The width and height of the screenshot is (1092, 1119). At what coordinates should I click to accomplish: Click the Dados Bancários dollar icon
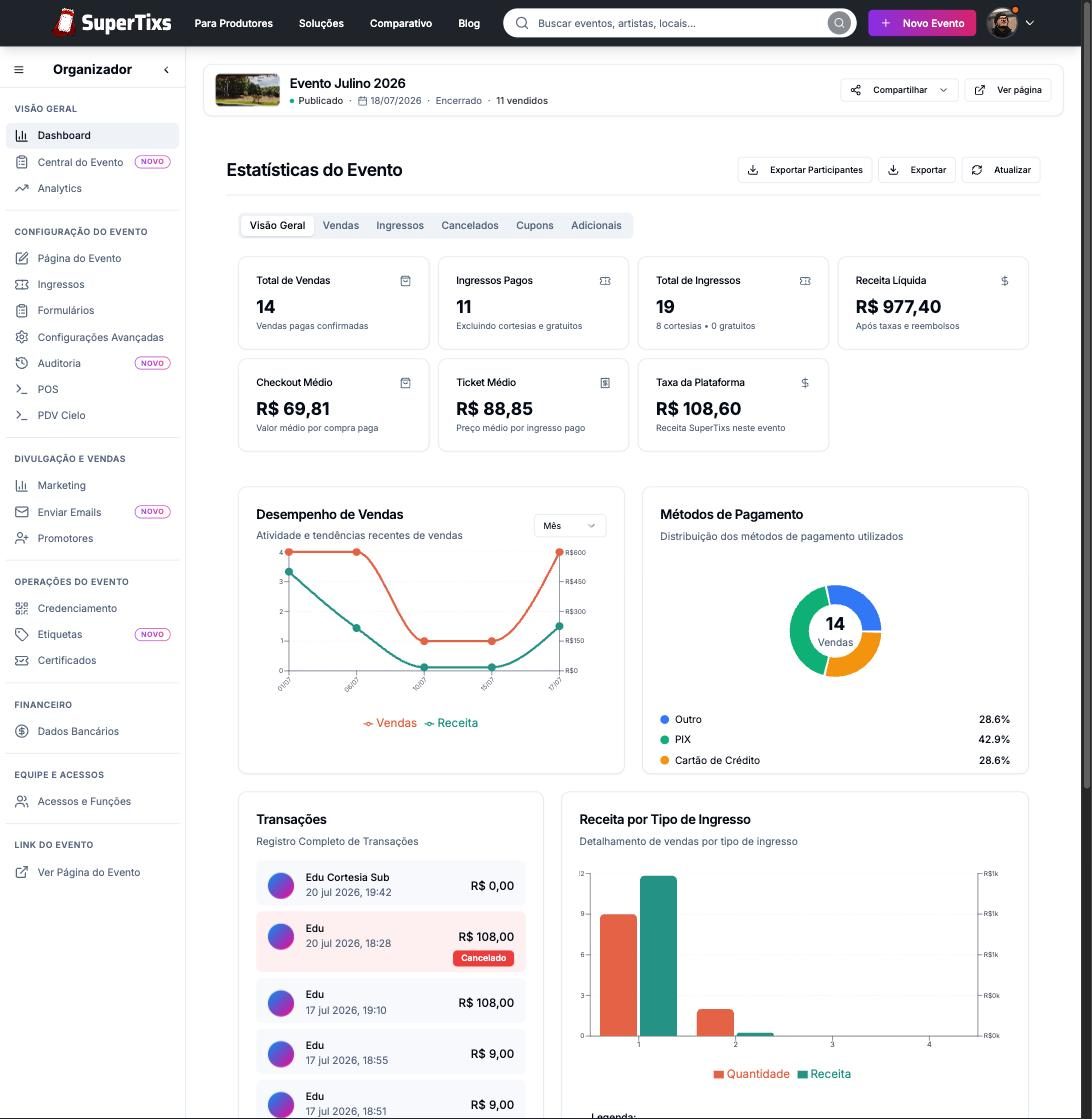pos(22,731)
